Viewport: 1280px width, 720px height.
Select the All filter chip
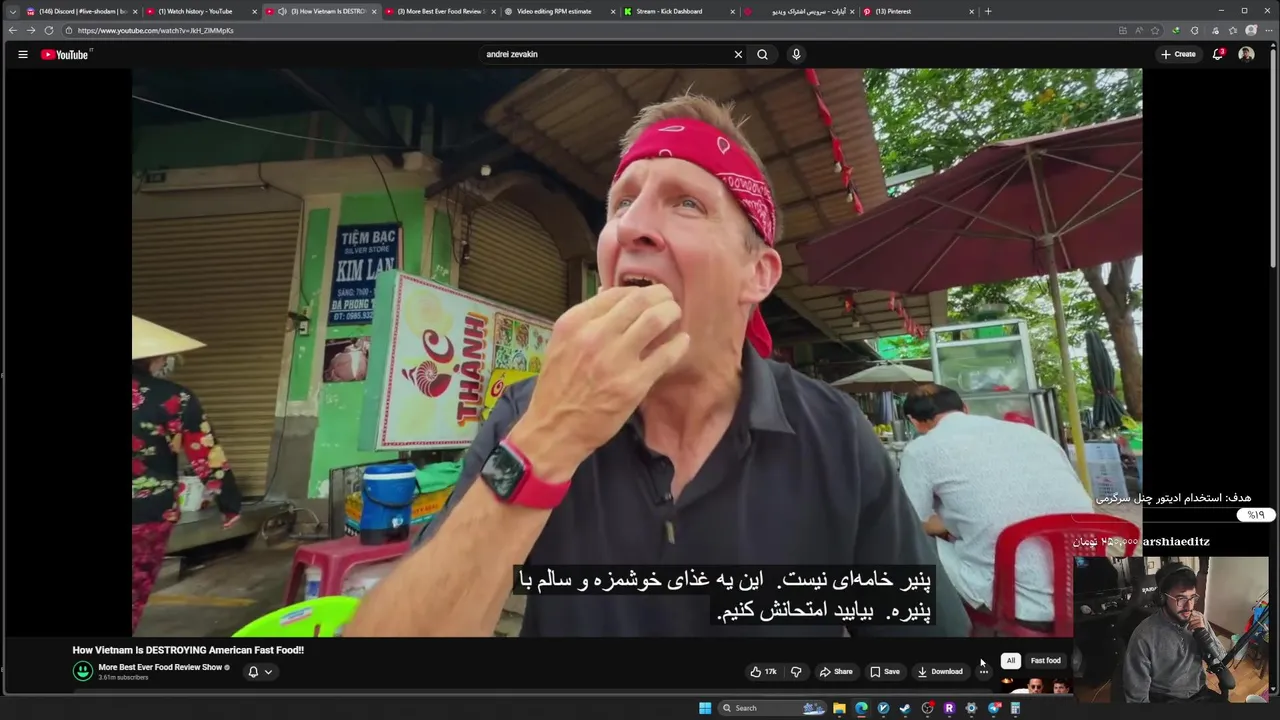(x=1011, y=661)
